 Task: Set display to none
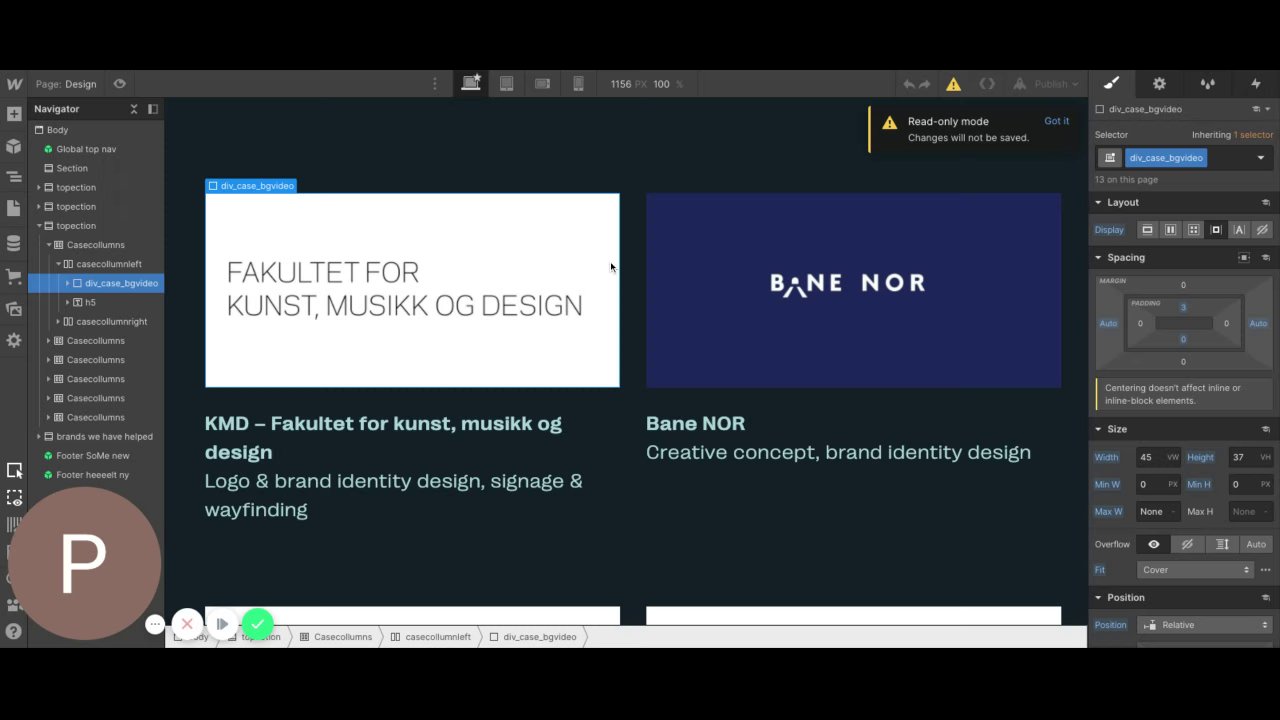point(1262,230)
